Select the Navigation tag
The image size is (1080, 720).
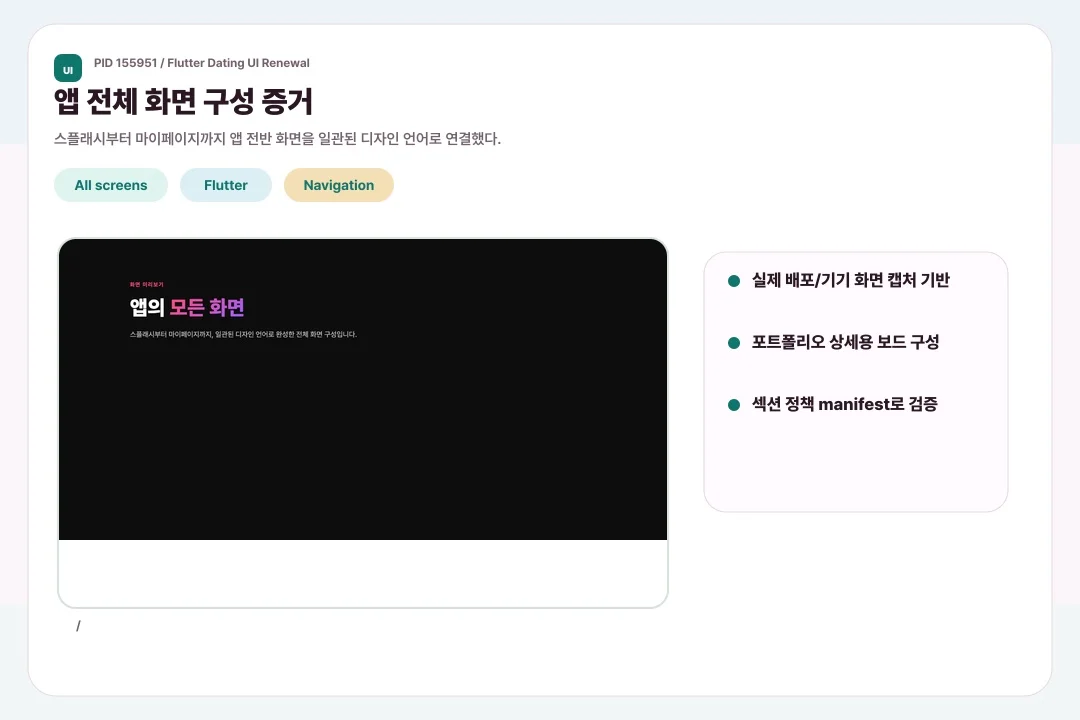[339, 185]
